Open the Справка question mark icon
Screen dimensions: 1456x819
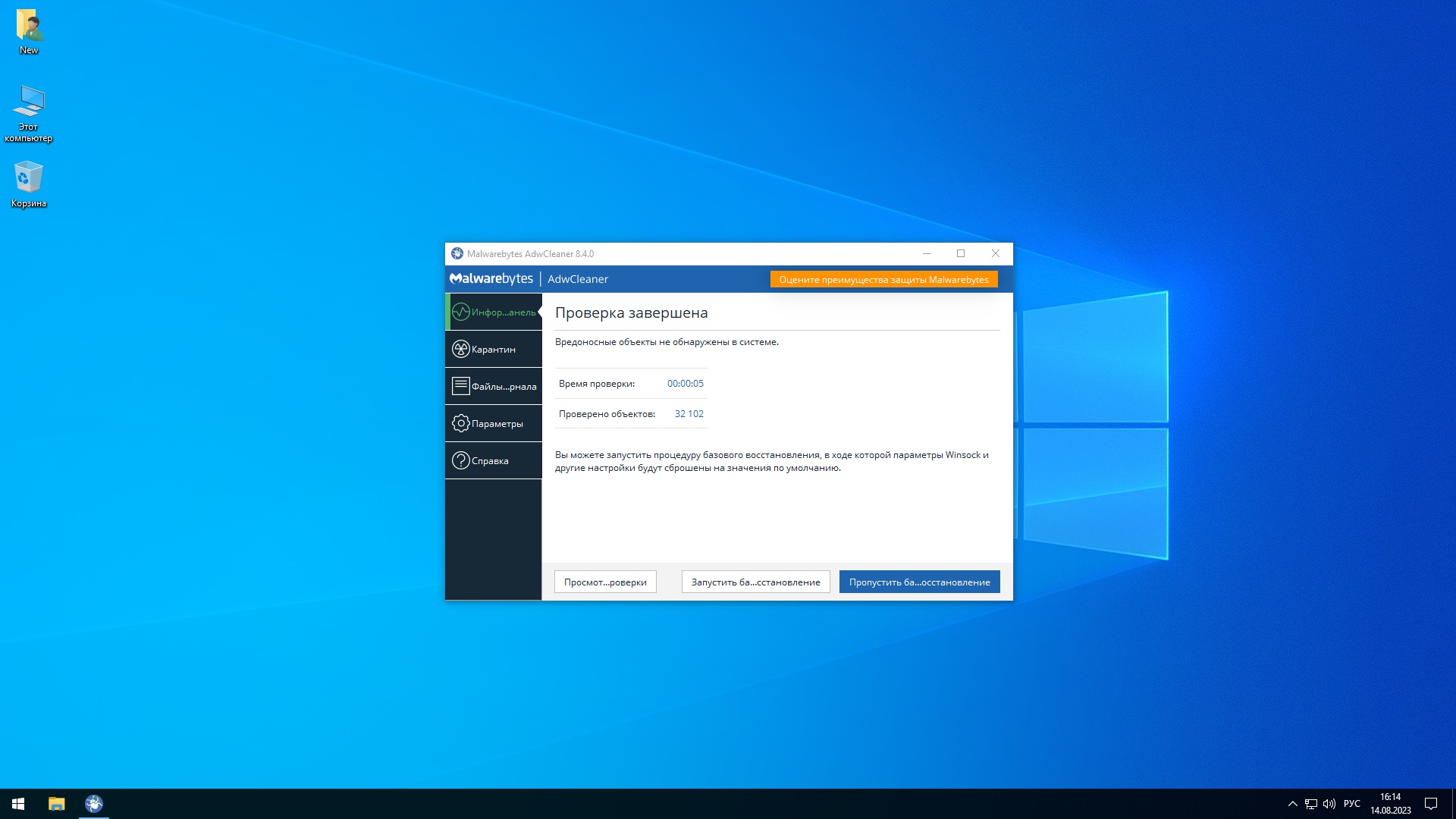point(461,460)
